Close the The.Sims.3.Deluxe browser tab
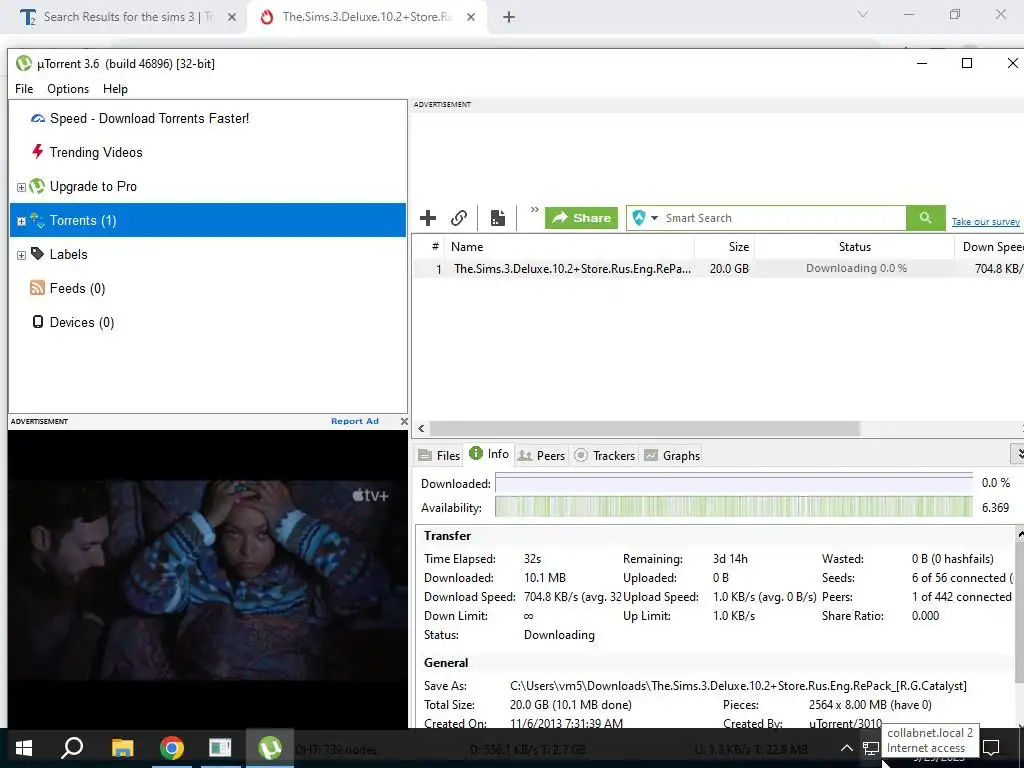Viewport: 1024px width, 768px height. pos(471,18)
